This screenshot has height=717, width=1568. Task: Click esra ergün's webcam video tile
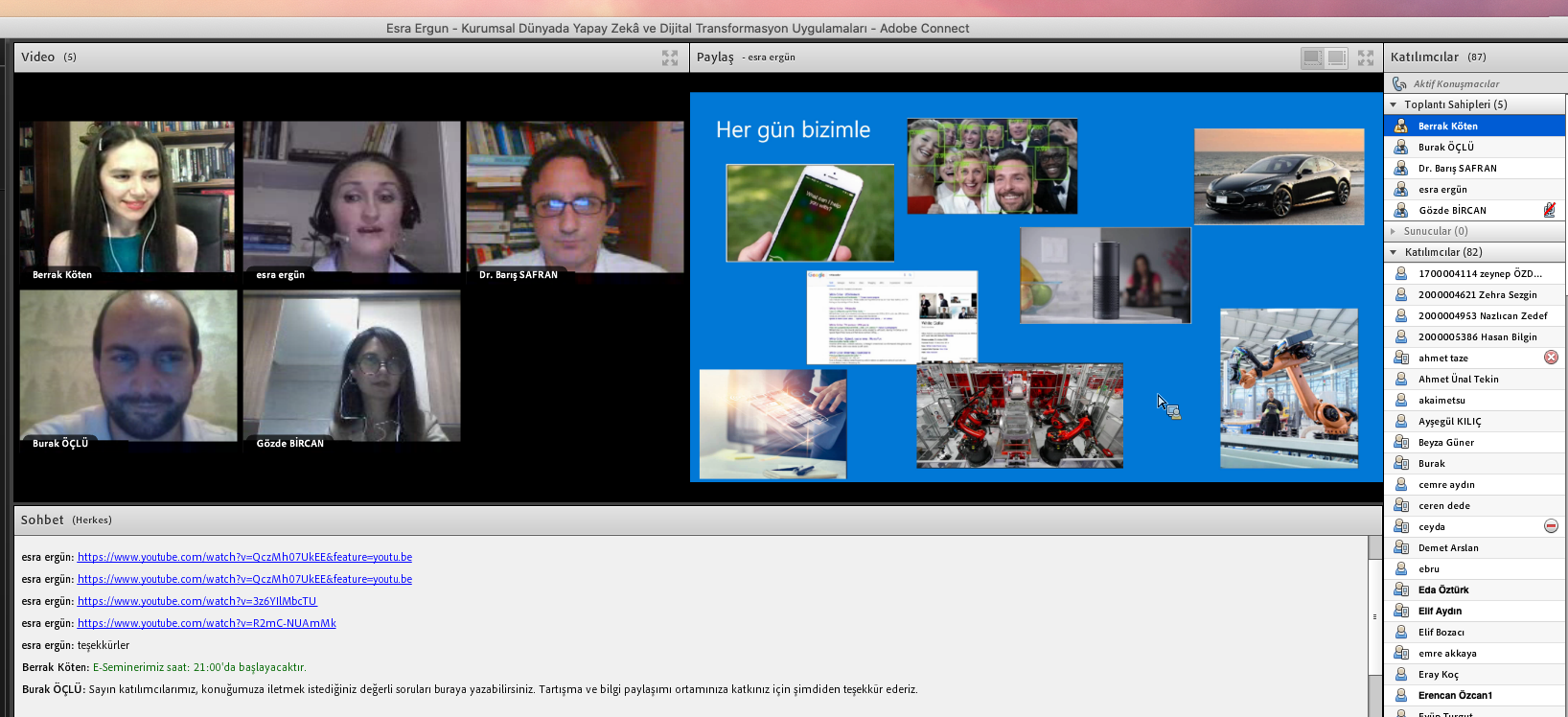pyautogui.click(x=351, y=197)
